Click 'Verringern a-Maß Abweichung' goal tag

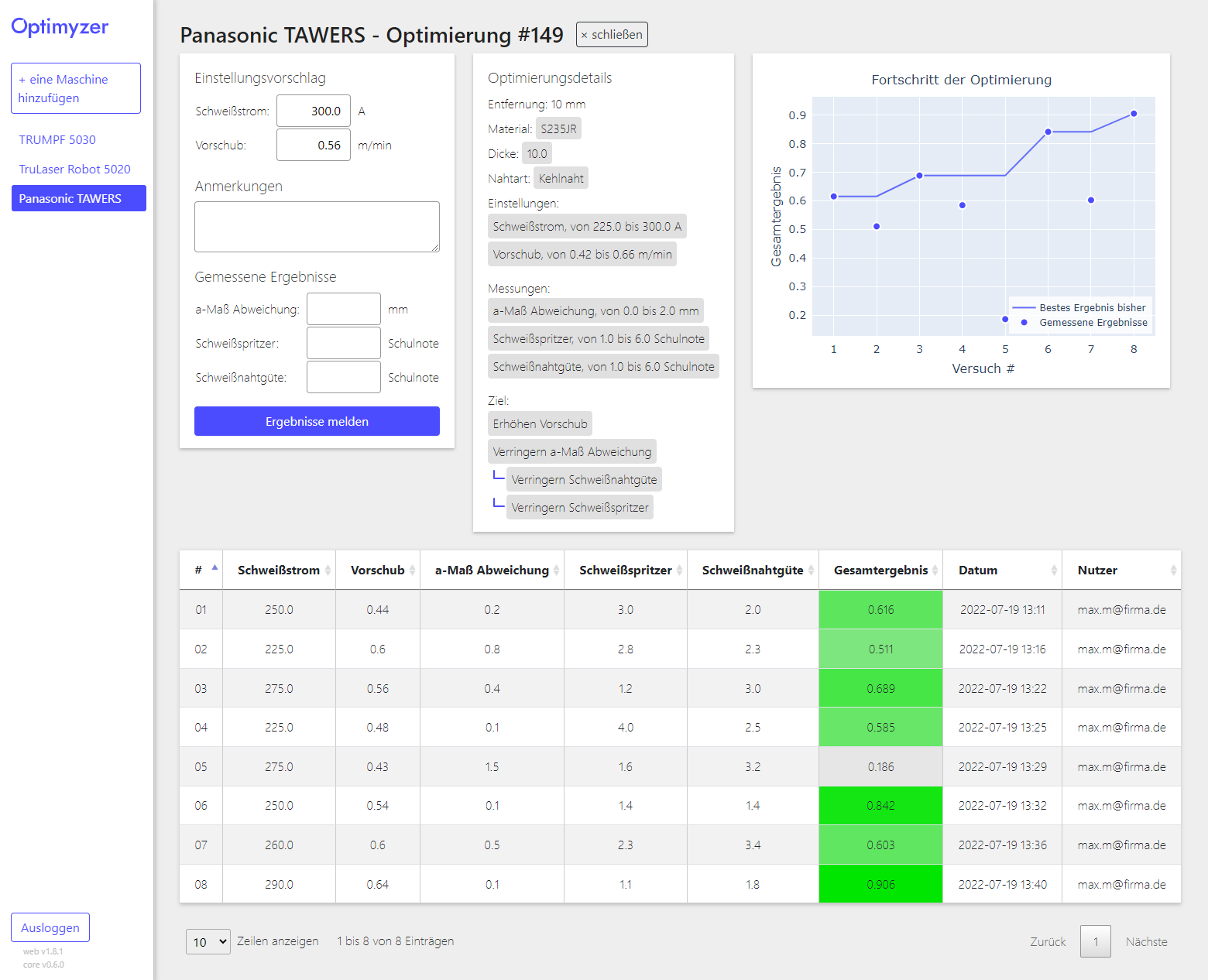tap(572, 451)
